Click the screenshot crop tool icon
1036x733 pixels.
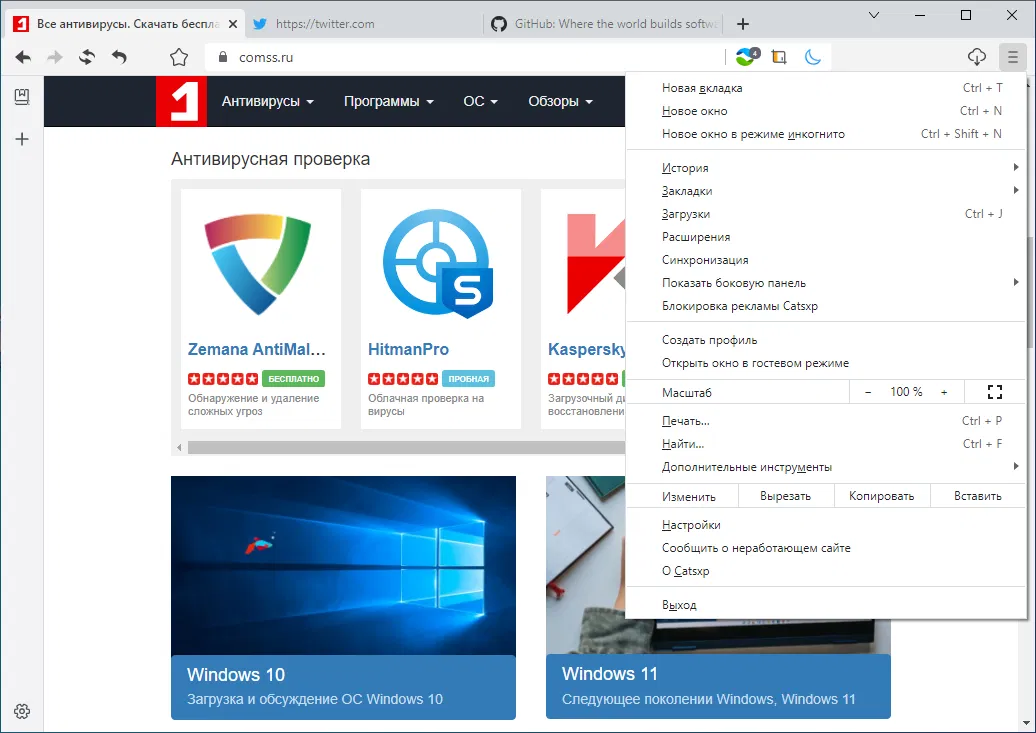pos(779,58)
